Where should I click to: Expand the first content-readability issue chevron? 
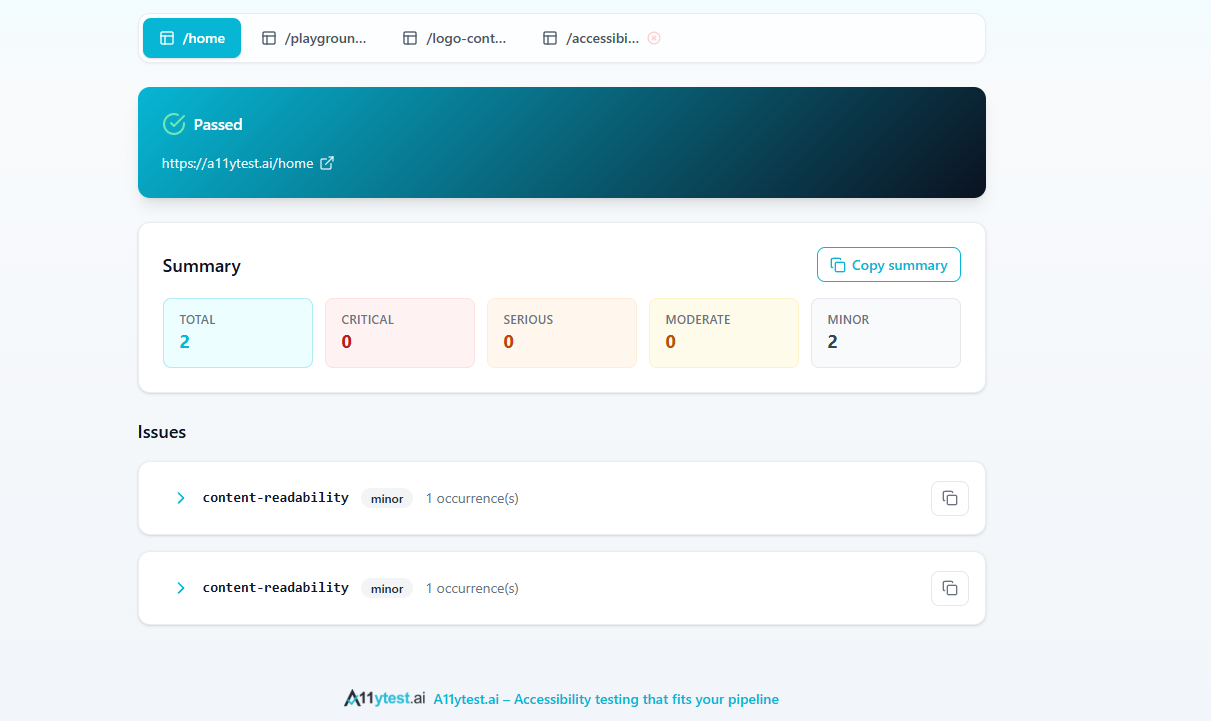coord(181,498)
